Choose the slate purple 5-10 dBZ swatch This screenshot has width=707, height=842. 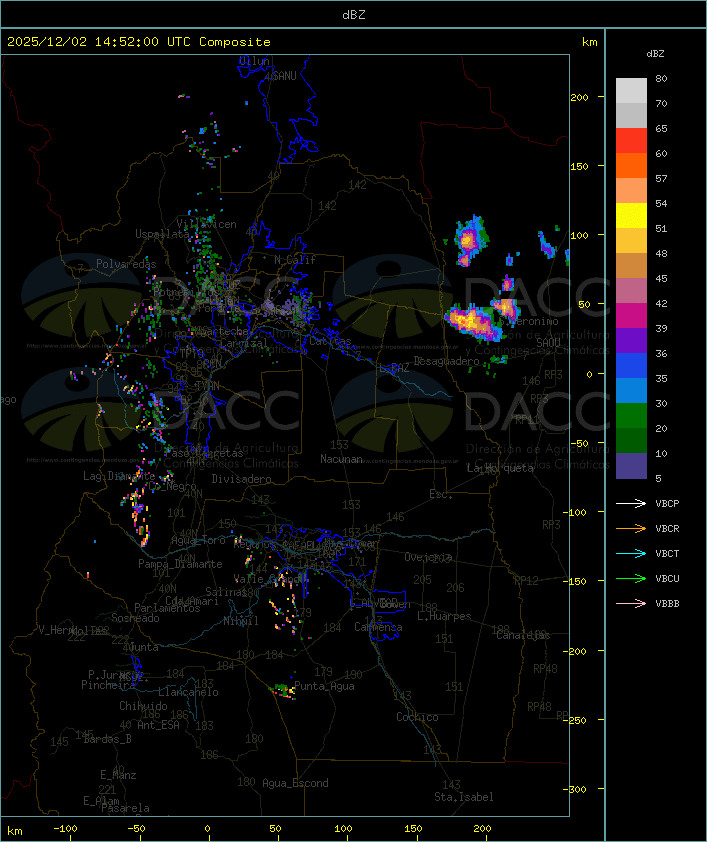[x=631, y=466]
